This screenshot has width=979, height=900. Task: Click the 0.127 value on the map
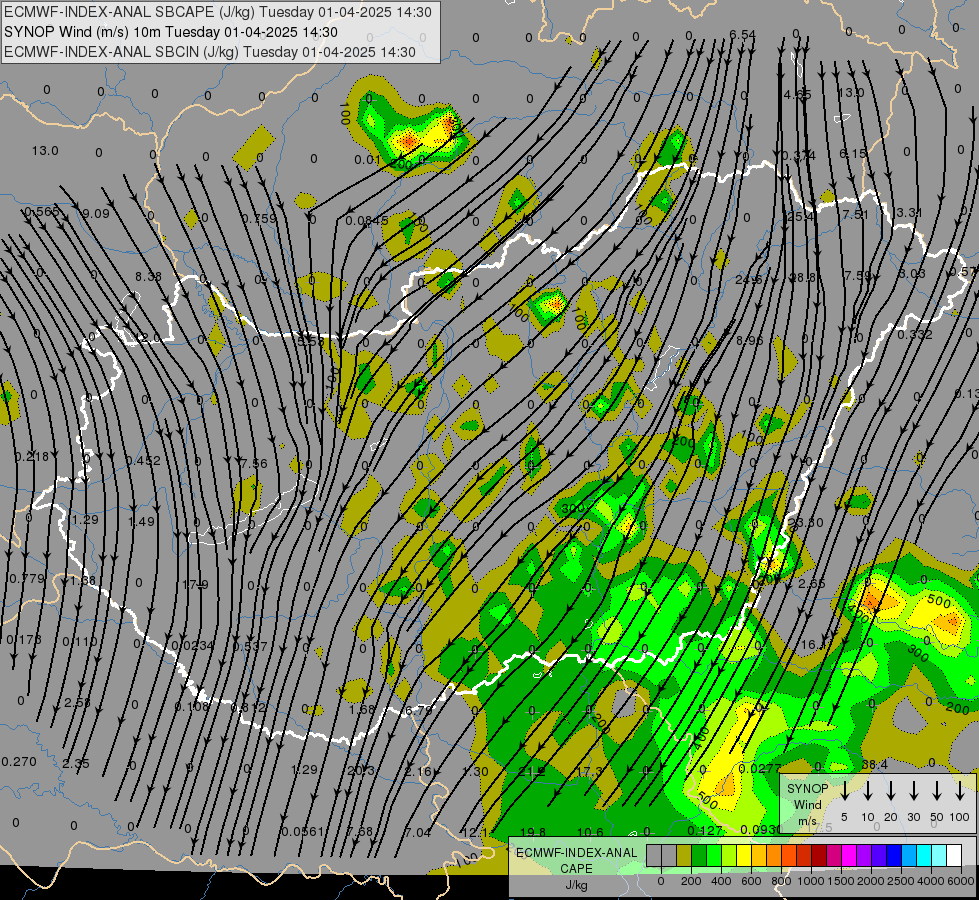[705, 831]
